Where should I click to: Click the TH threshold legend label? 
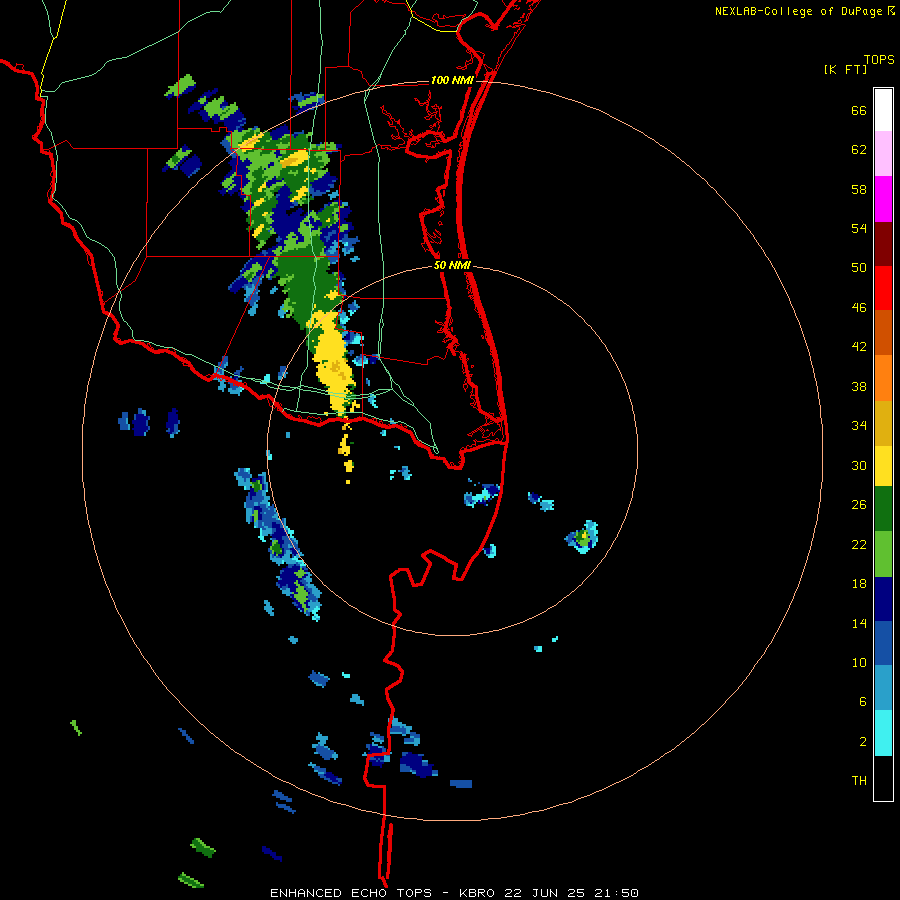coord(859,781)
